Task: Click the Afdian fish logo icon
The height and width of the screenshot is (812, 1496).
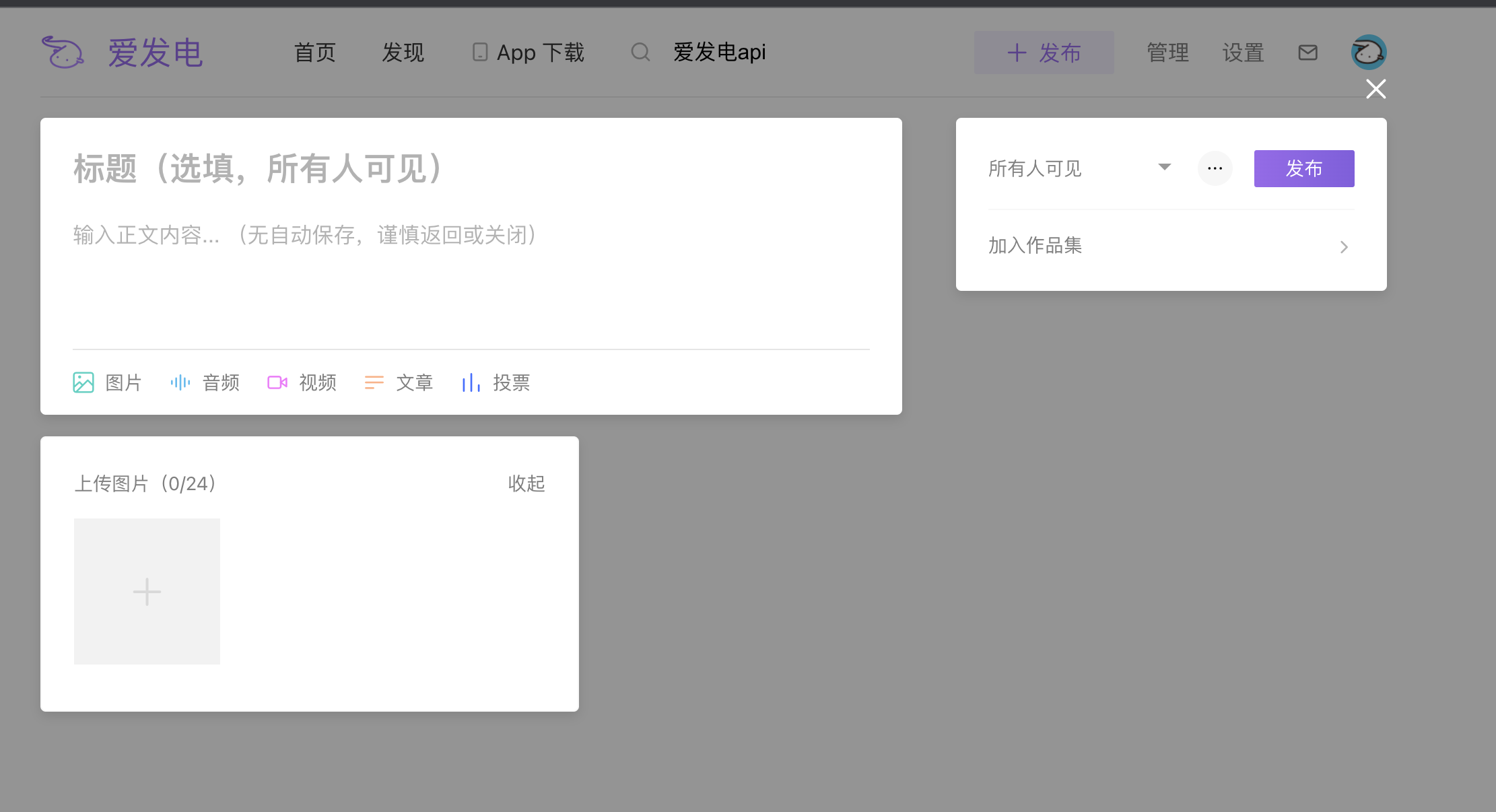Action: (63, 53)
